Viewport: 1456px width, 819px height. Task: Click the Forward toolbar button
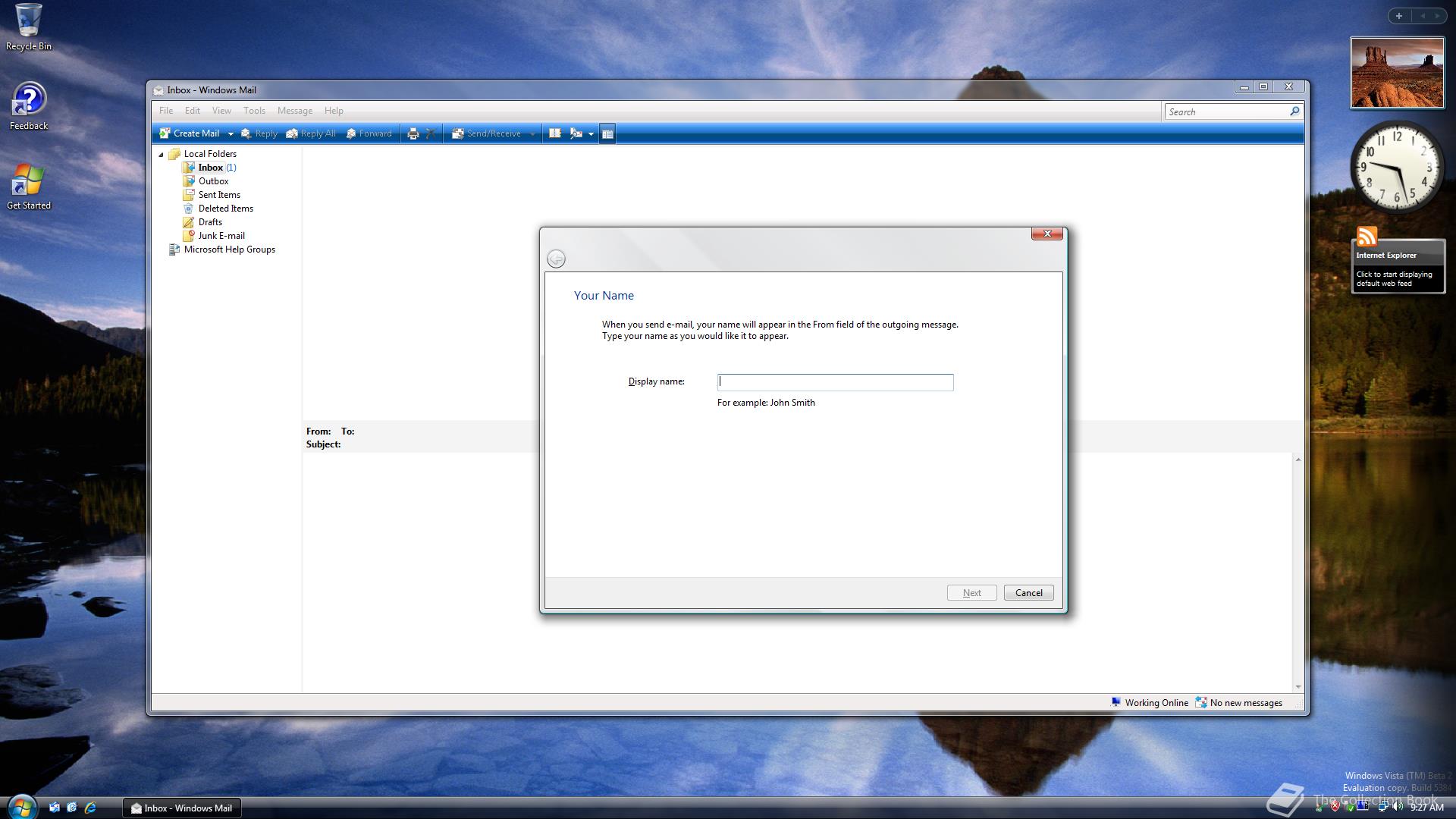point(369,133)
